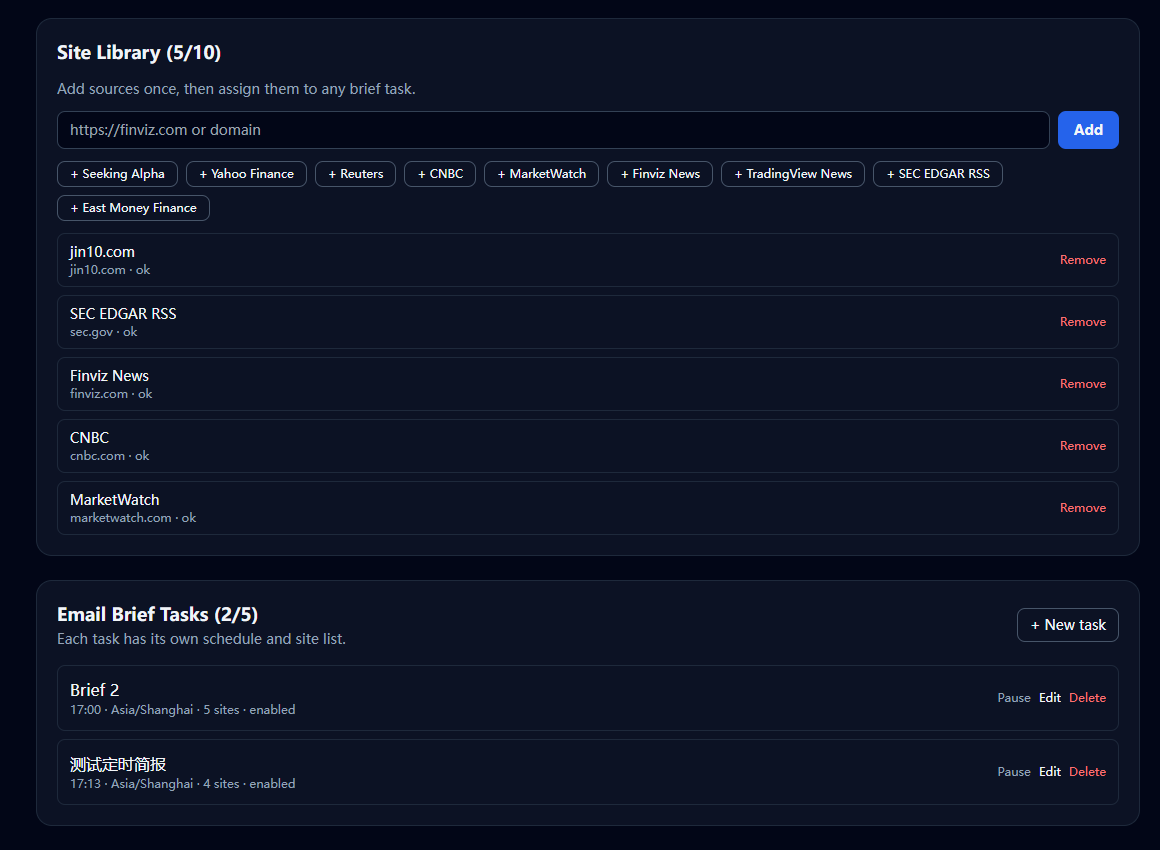Select the 'cnbc.com · ok' status text
Screen dimensions: 1160x850
point(109,456)
